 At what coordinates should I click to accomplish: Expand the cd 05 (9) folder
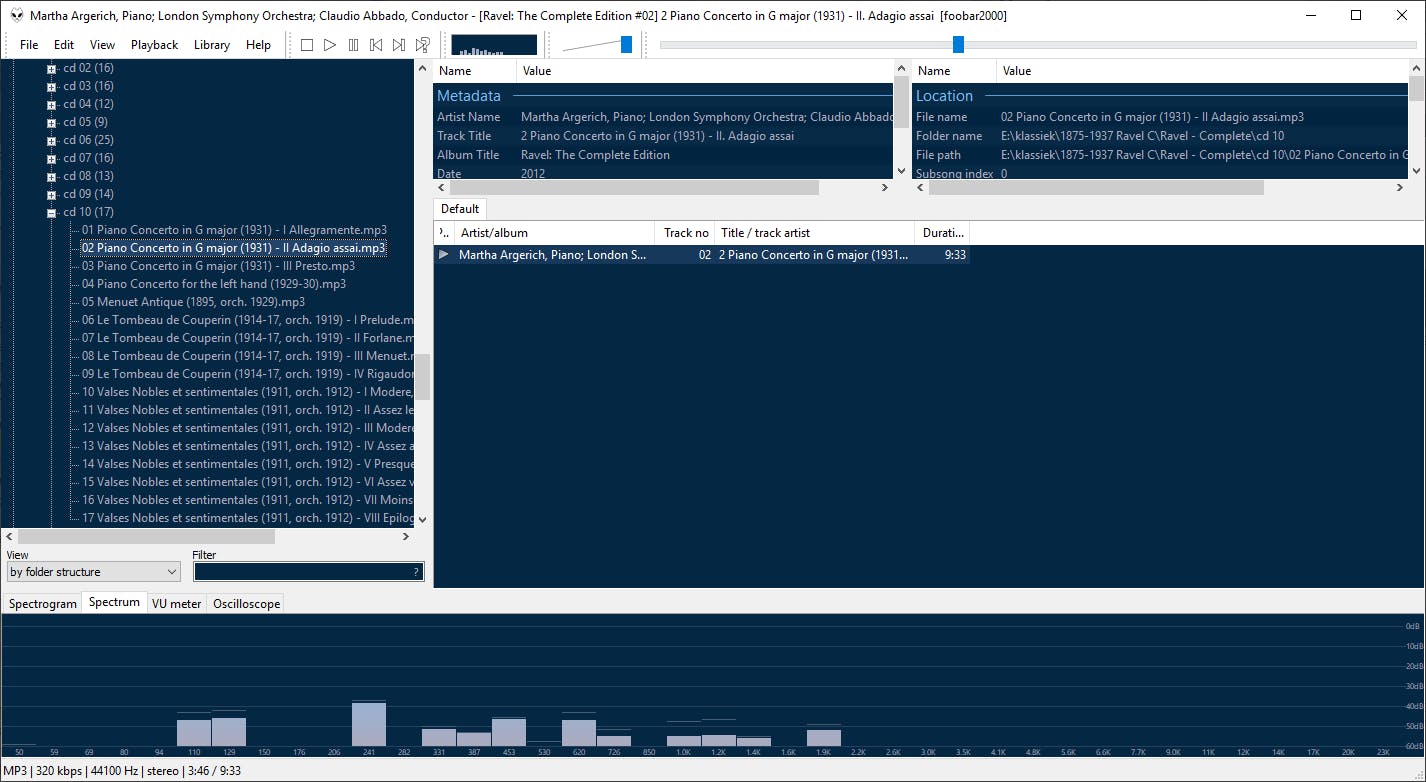click(x=51, y=123)
